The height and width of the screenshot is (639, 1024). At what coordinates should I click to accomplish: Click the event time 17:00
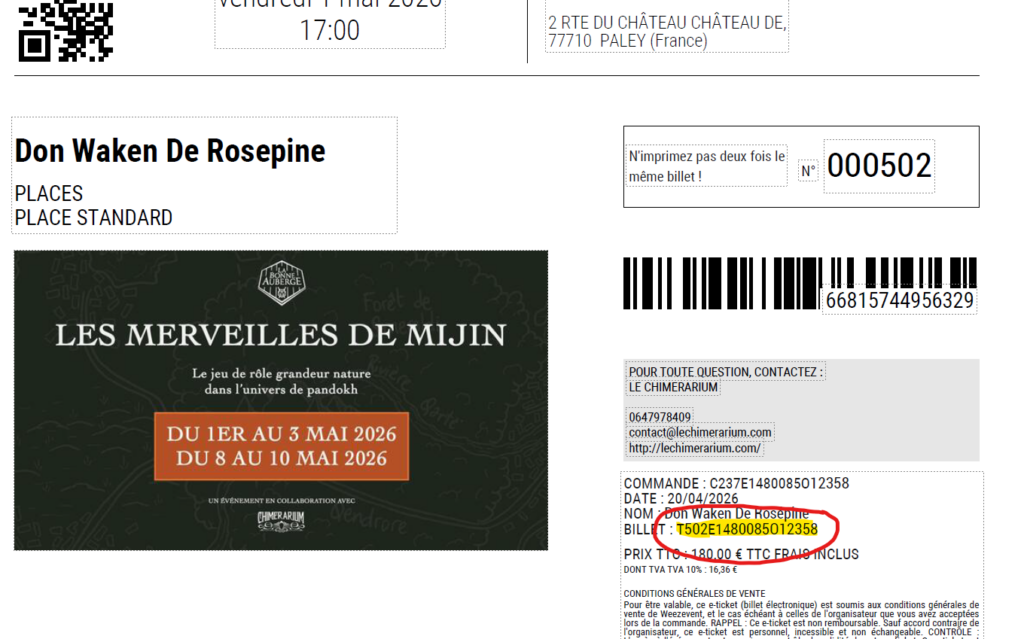click(x=329, y=30)
